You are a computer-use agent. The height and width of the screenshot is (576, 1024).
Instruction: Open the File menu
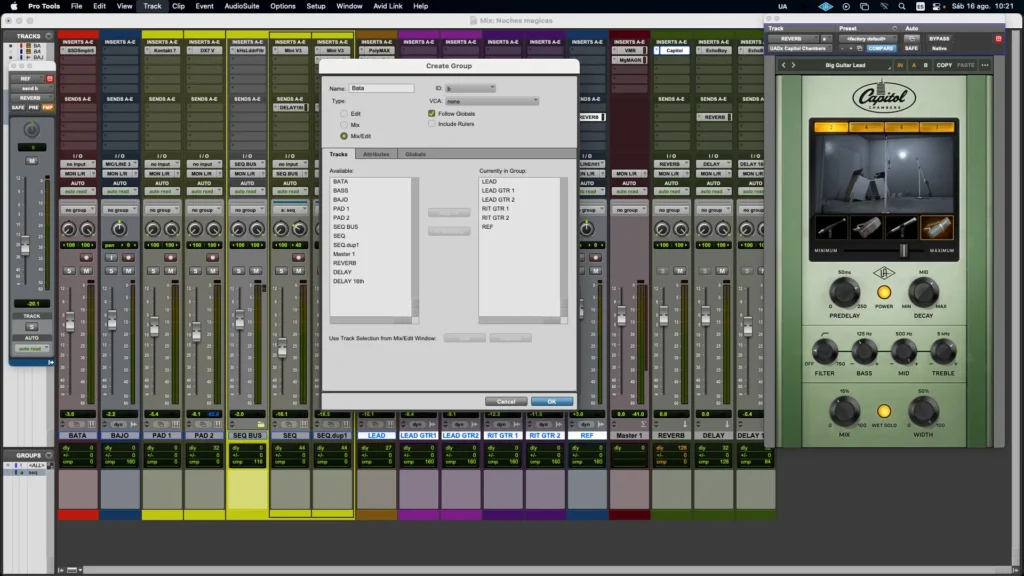coord(76,7)
